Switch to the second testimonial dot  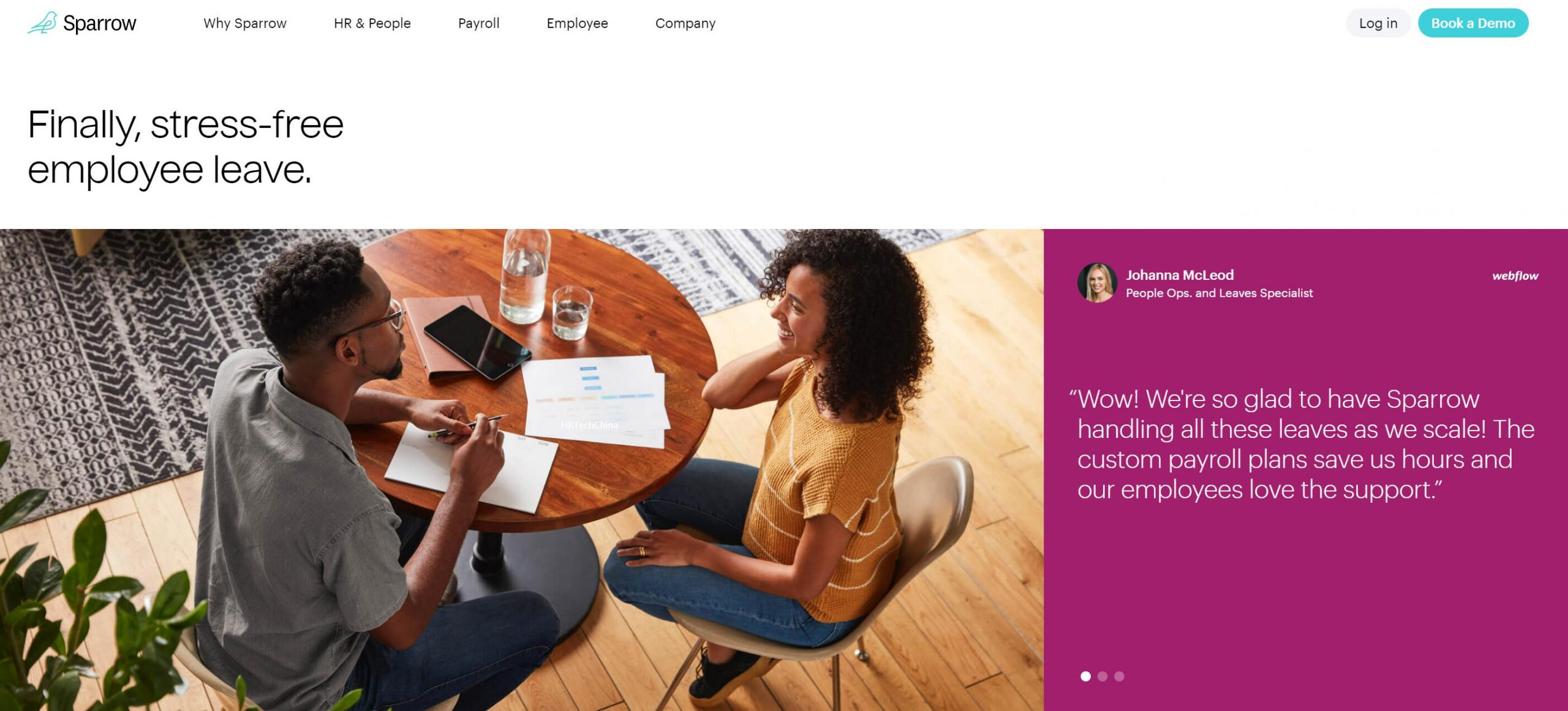pos(1102,676)
